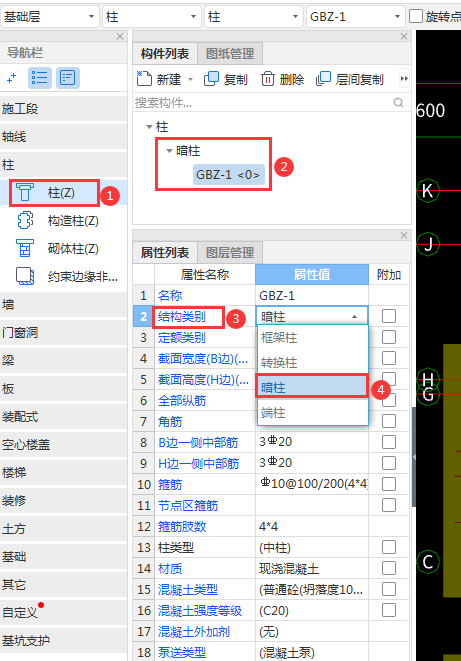Open 梁 navigation category
This screenshot has height=661, width=461.
pos(63,360)
